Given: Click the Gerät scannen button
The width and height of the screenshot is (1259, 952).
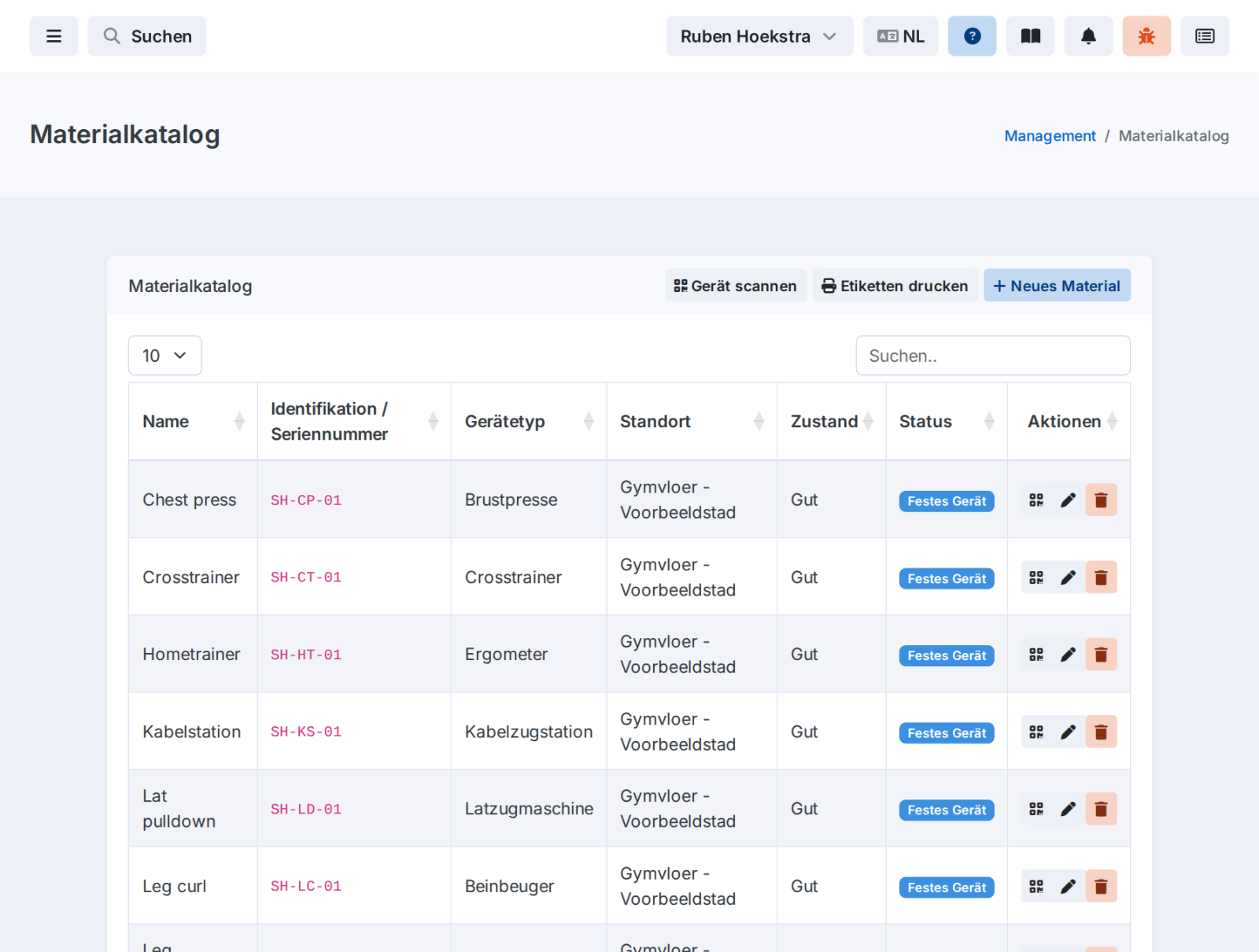Looking at the screenshot, I should [x=736, y=286].
